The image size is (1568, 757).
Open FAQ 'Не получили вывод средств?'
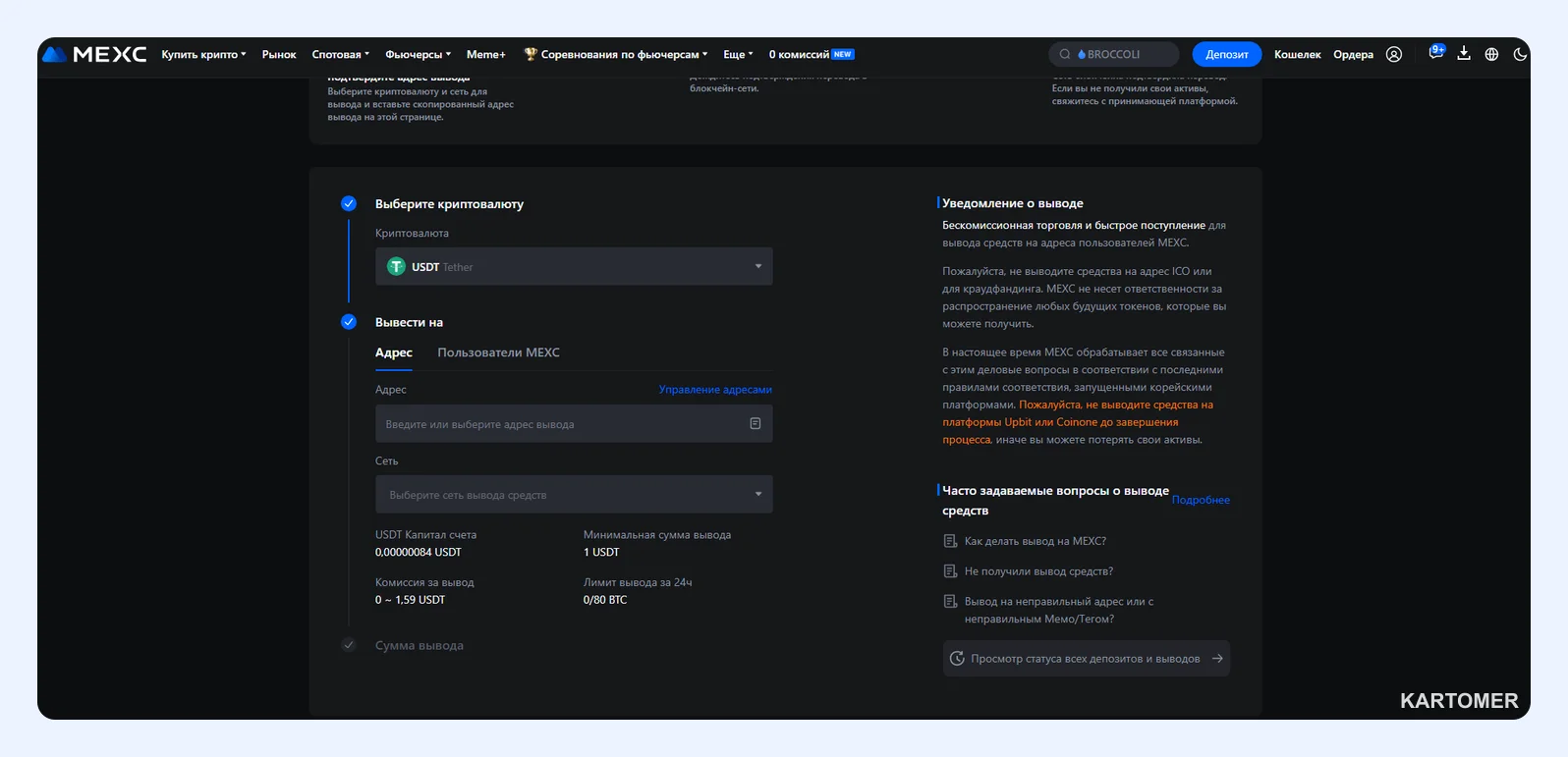(x=1038, y=571)
